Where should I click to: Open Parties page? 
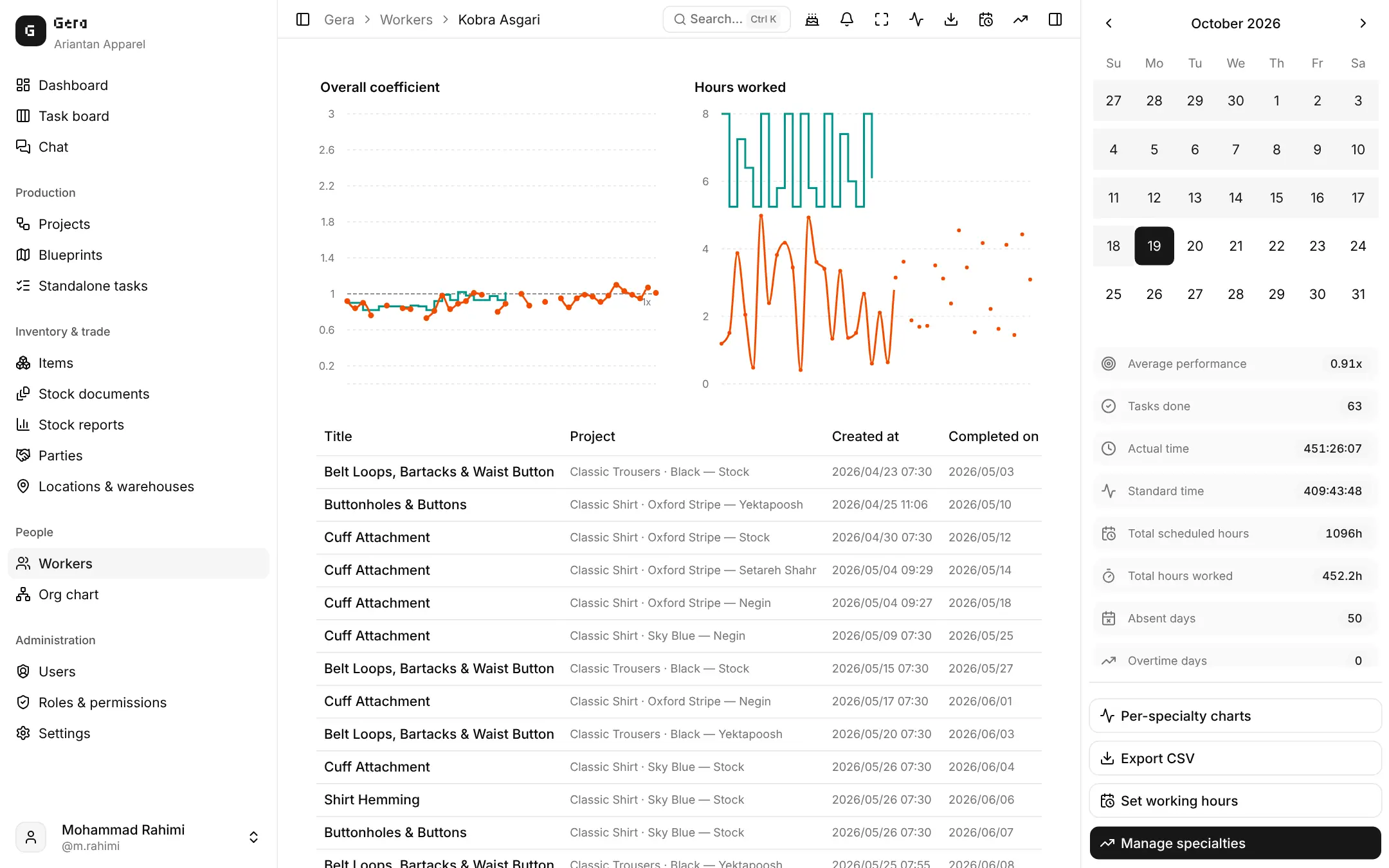(138, 455)
